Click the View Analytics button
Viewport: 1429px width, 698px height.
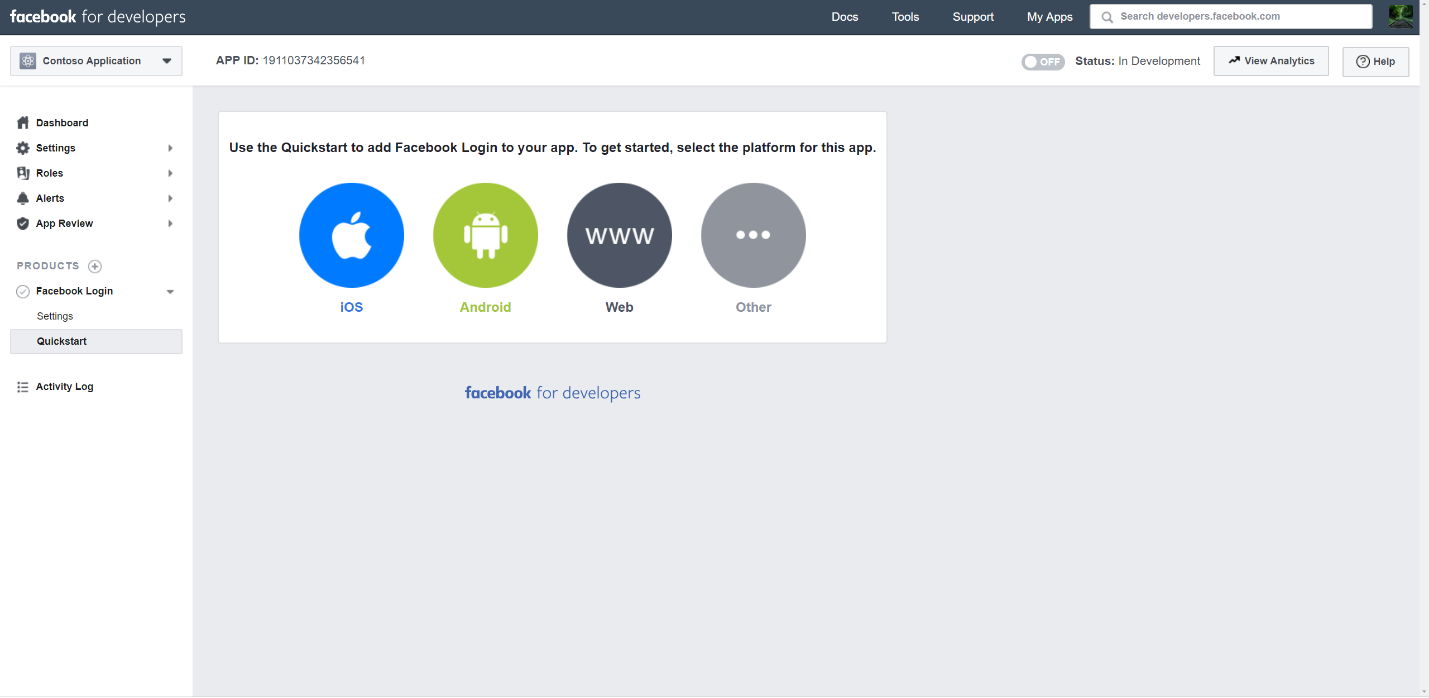1270,61
